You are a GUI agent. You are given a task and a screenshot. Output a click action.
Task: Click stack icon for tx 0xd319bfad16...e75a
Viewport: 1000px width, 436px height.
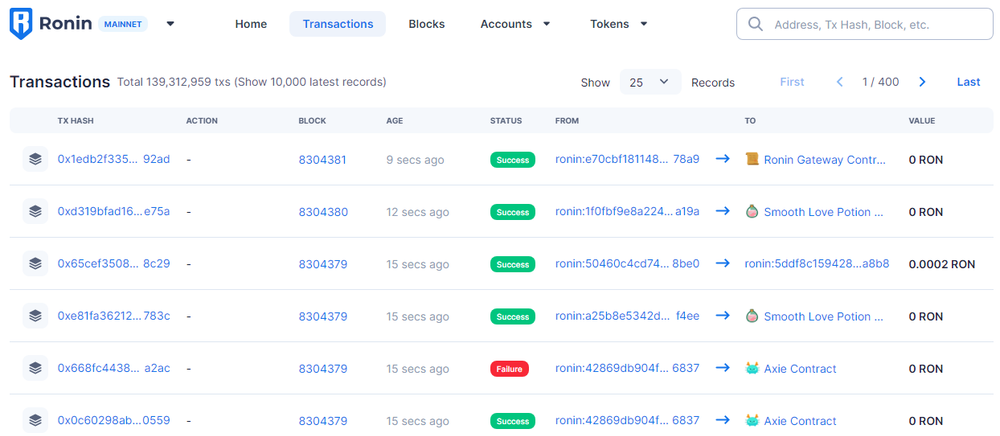35,212
